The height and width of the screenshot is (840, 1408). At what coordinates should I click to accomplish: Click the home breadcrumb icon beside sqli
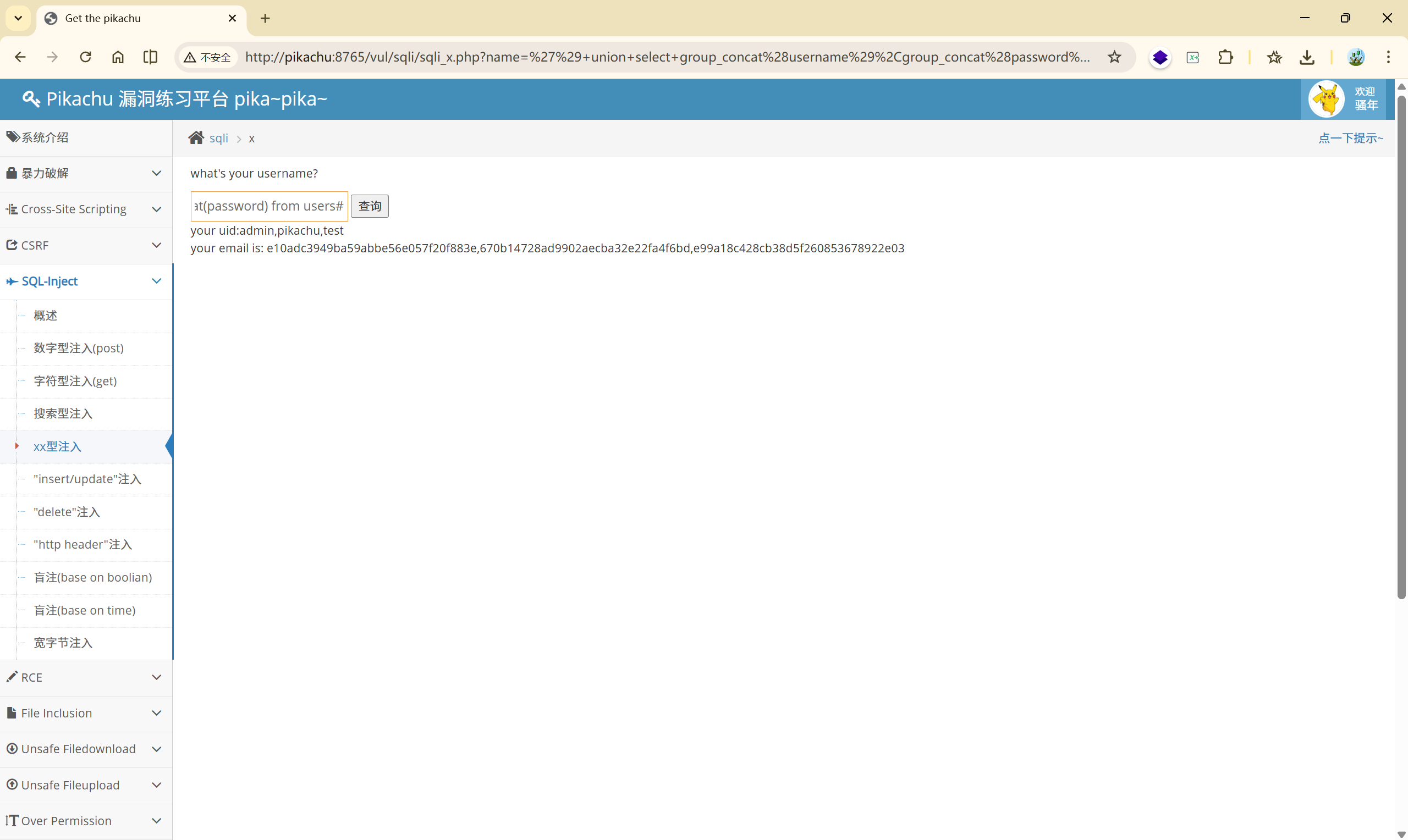coord(196,138)
